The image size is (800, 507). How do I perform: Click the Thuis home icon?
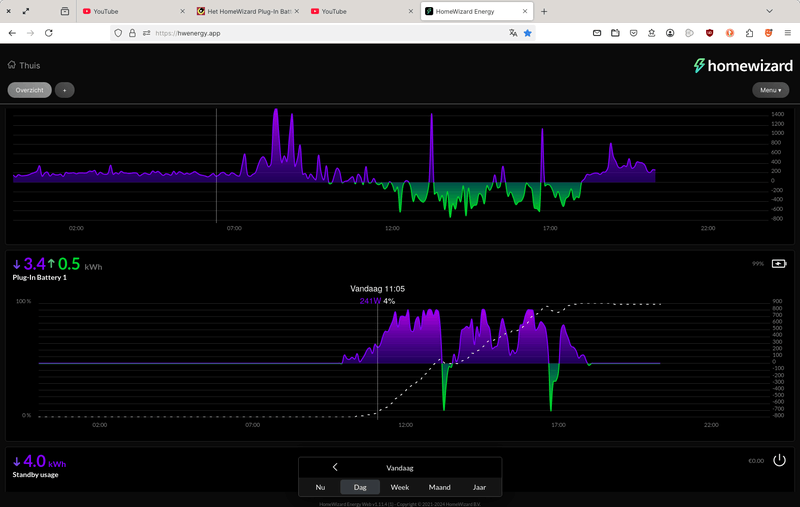point(12,65)
